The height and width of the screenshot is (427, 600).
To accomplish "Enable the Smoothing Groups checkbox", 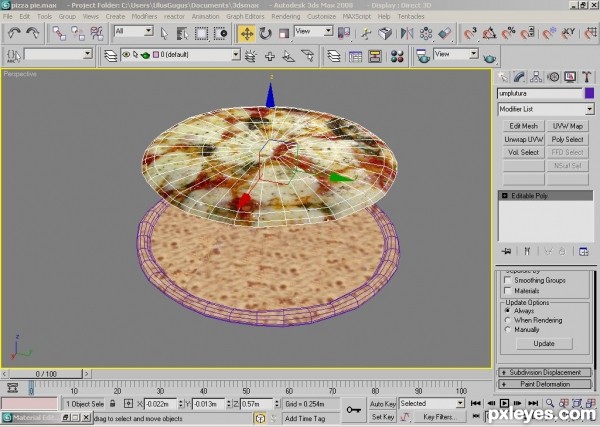I will coord(508,280).
